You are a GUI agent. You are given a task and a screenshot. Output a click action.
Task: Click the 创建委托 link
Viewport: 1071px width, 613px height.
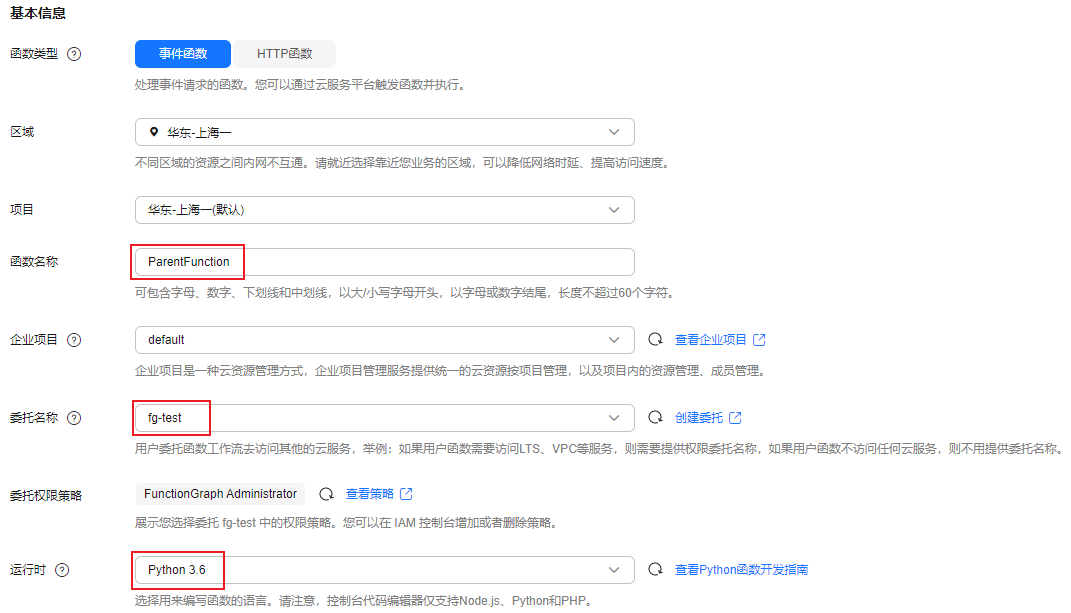pos(699,418)
